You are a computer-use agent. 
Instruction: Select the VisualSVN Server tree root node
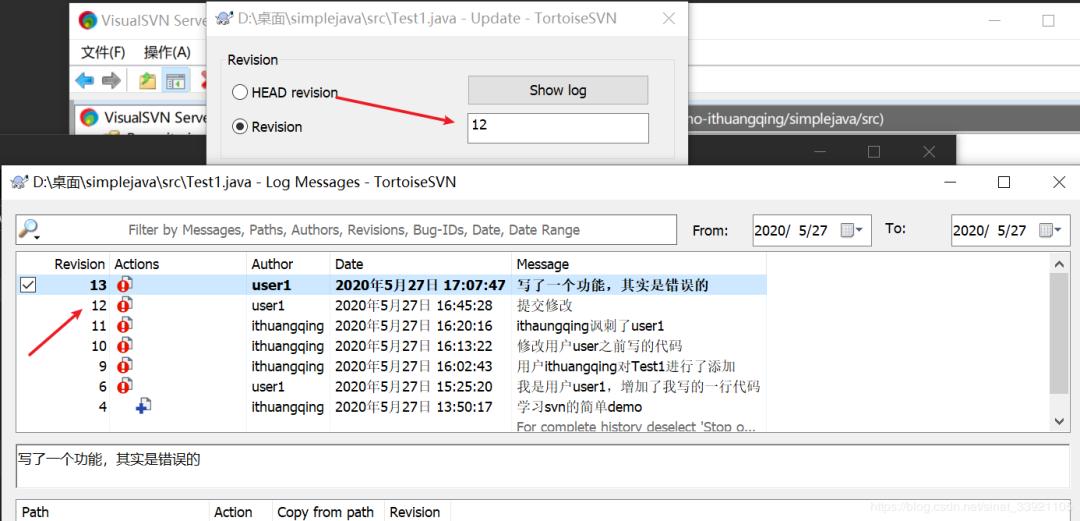155,118
